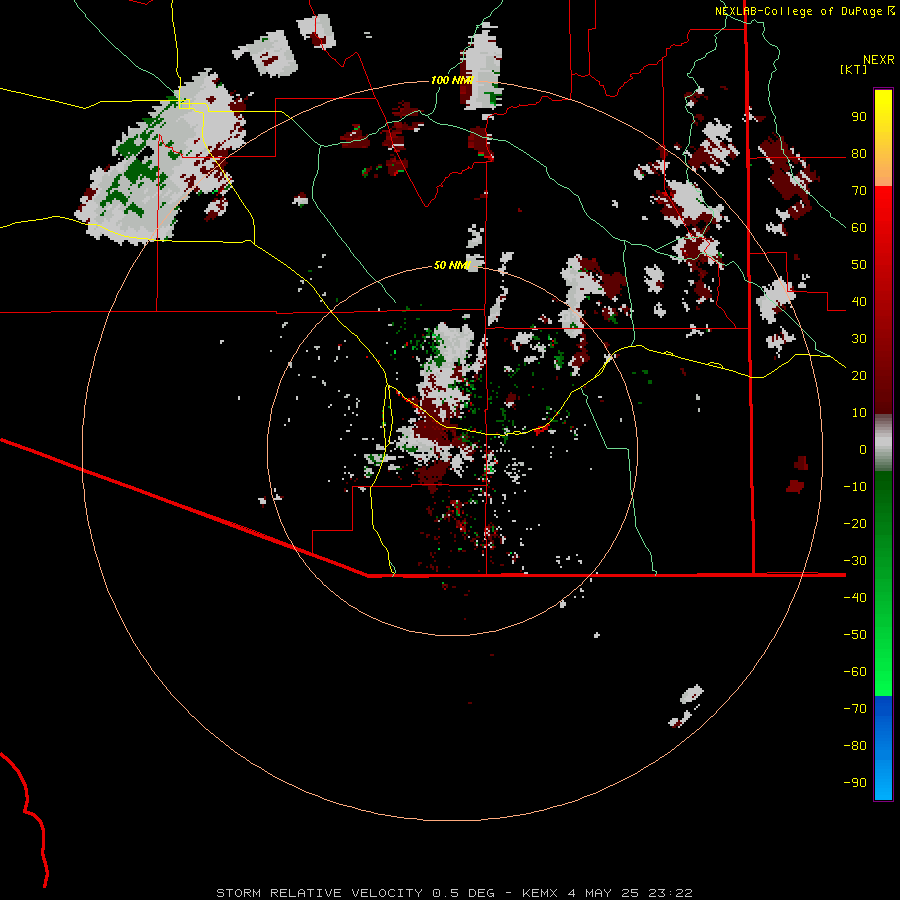Click the blue band of the color scale
Viewport: 900px width, 900px height.
tap(883, 748)
